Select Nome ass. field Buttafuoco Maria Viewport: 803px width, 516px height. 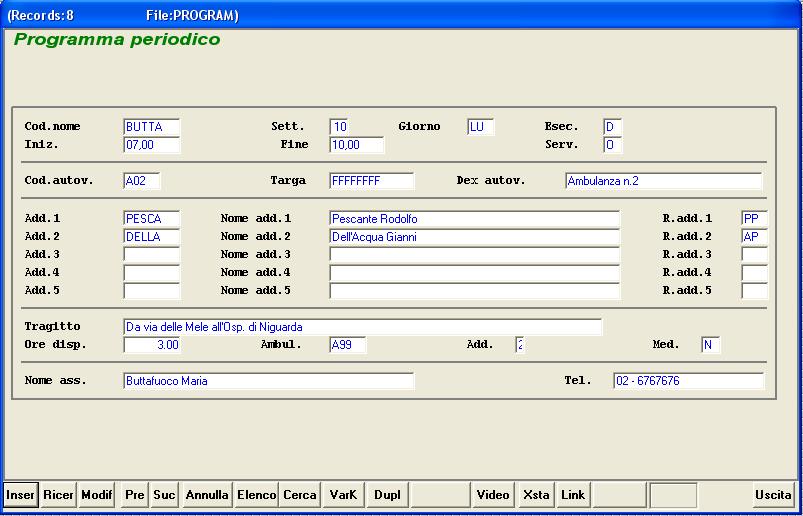268,381
